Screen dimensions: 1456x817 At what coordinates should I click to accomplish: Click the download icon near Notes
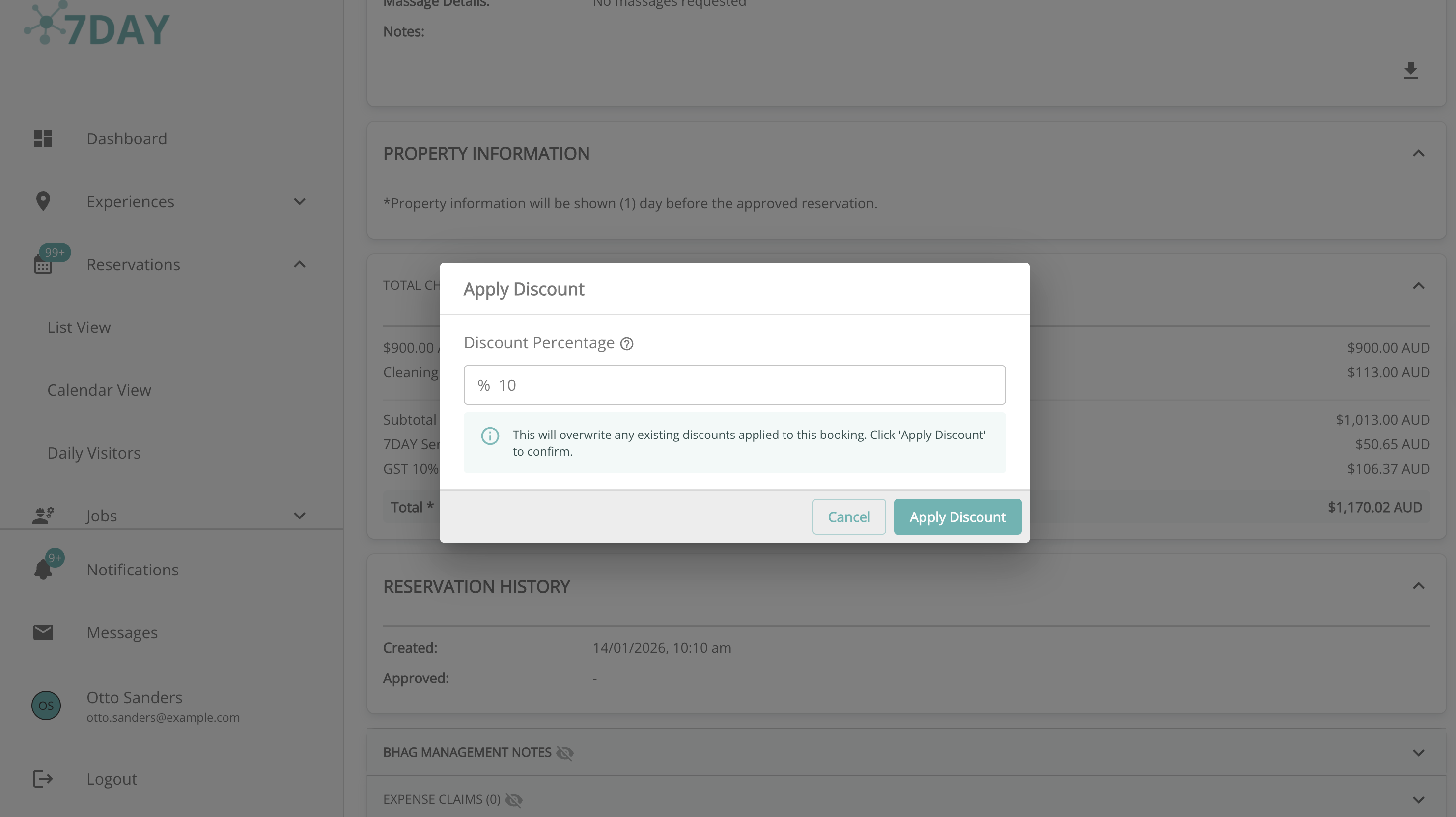point(1411,70)
